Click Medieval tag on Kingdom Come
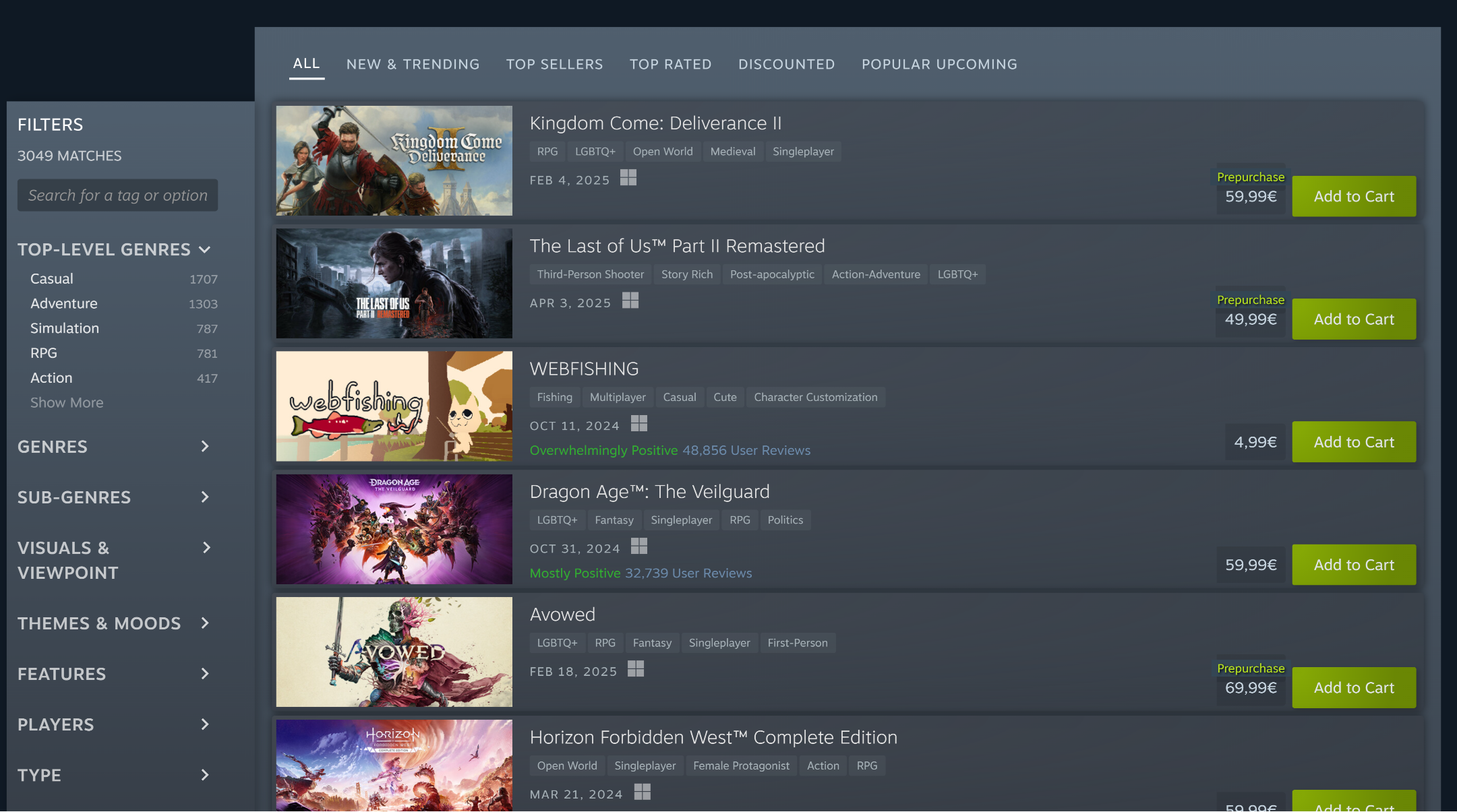This screenshot has width=1457, height=812. [x=732, y=152]
